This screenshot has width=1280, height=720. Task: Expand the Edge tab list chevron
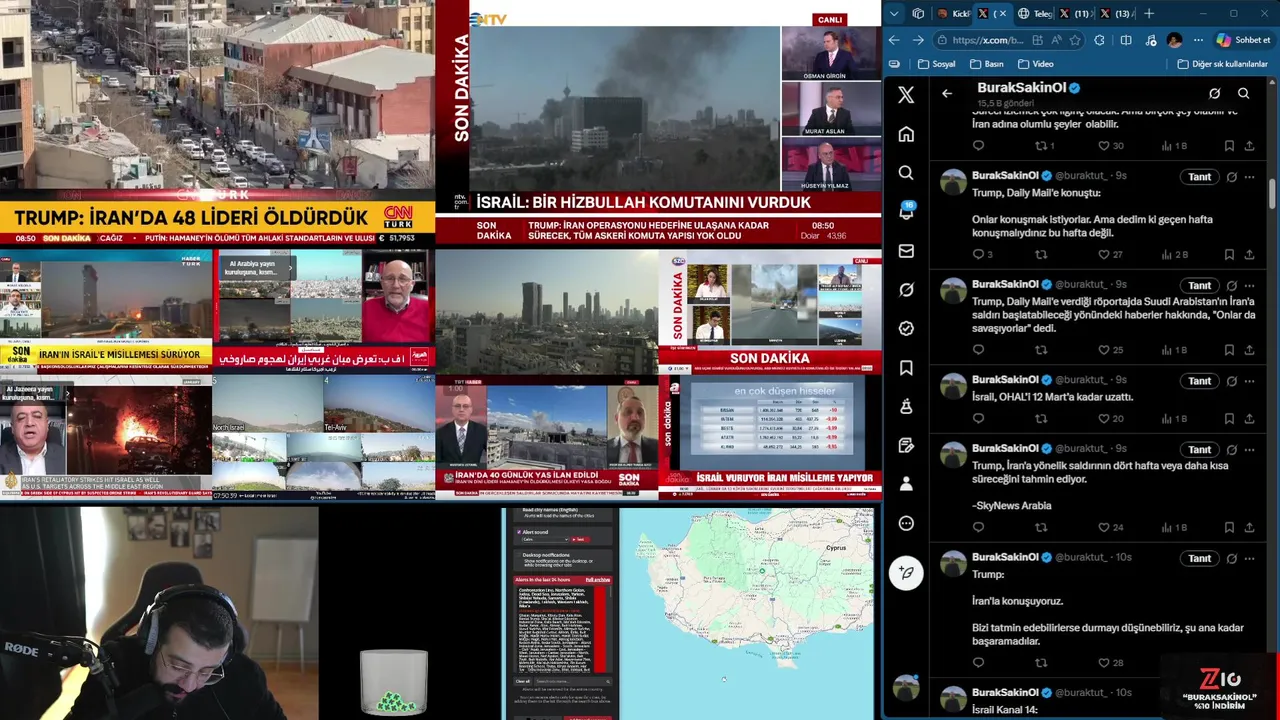pyautogui.click(x=894, y=13)
